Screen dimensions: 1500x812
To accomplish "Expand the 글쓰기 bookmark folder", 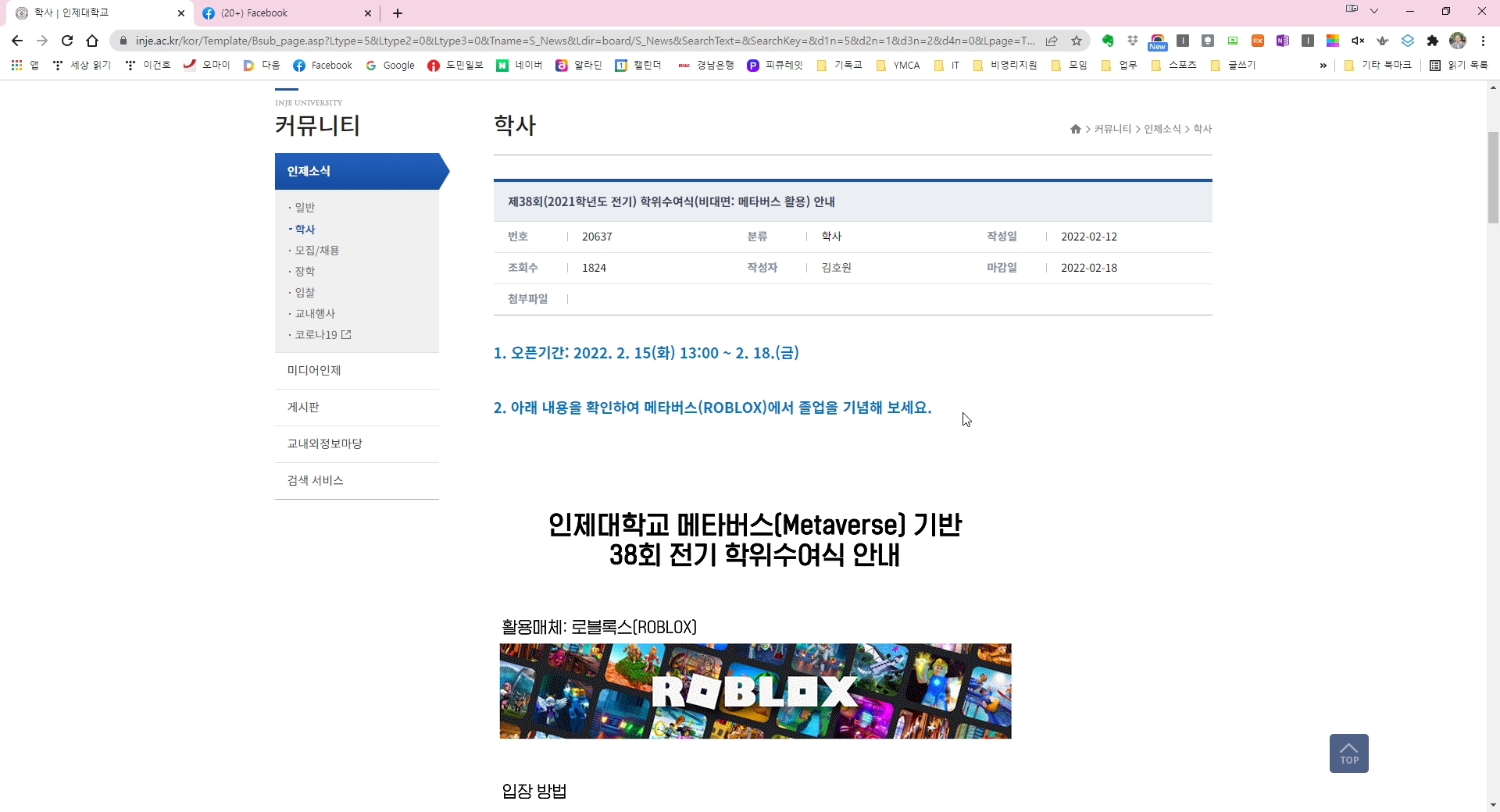I will 1233,65.
